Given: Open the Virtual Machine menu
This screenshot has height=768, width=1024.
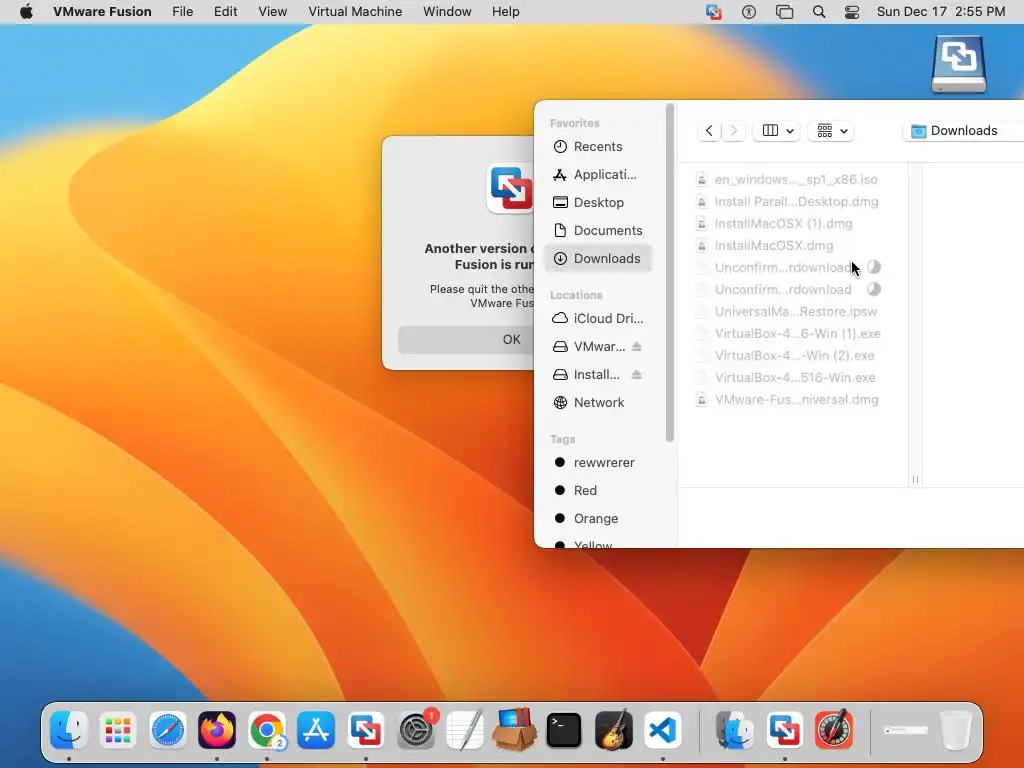Looking at the screenshot, I should coord(355,12).
